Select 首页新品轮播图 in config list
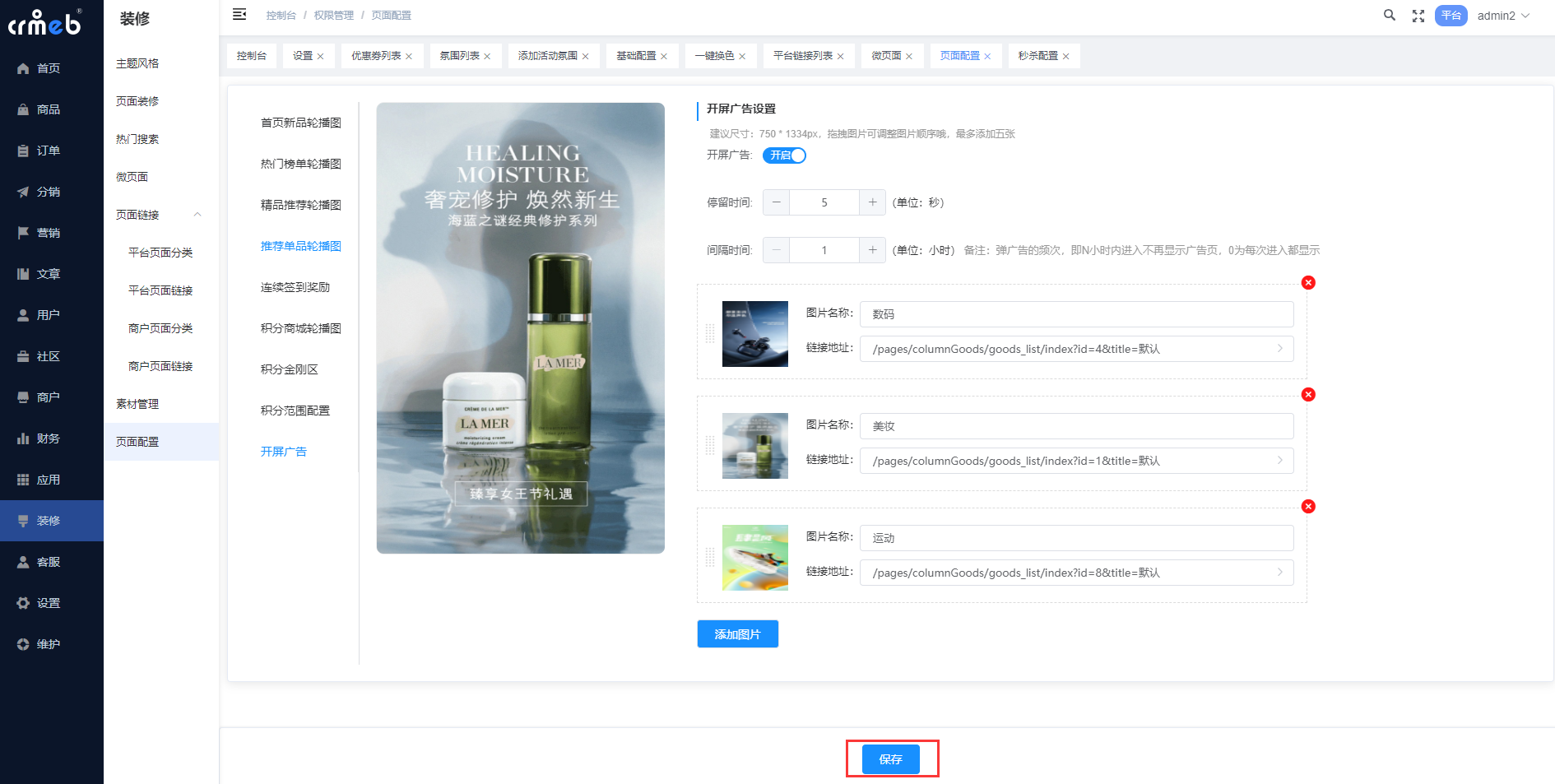1555x784 pixels. (x=300, y=123)
